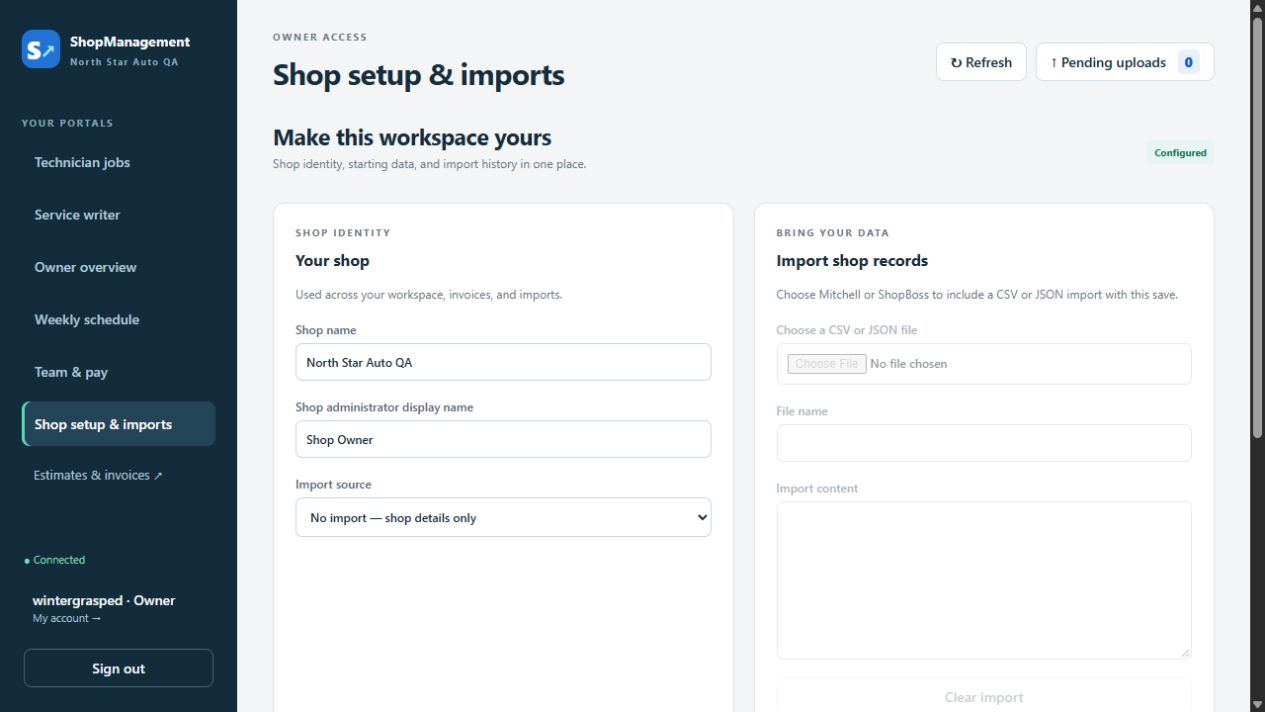1265x712 pixels.
Task: Expand the Import source dropdown
Action: [x=503, y=517]
